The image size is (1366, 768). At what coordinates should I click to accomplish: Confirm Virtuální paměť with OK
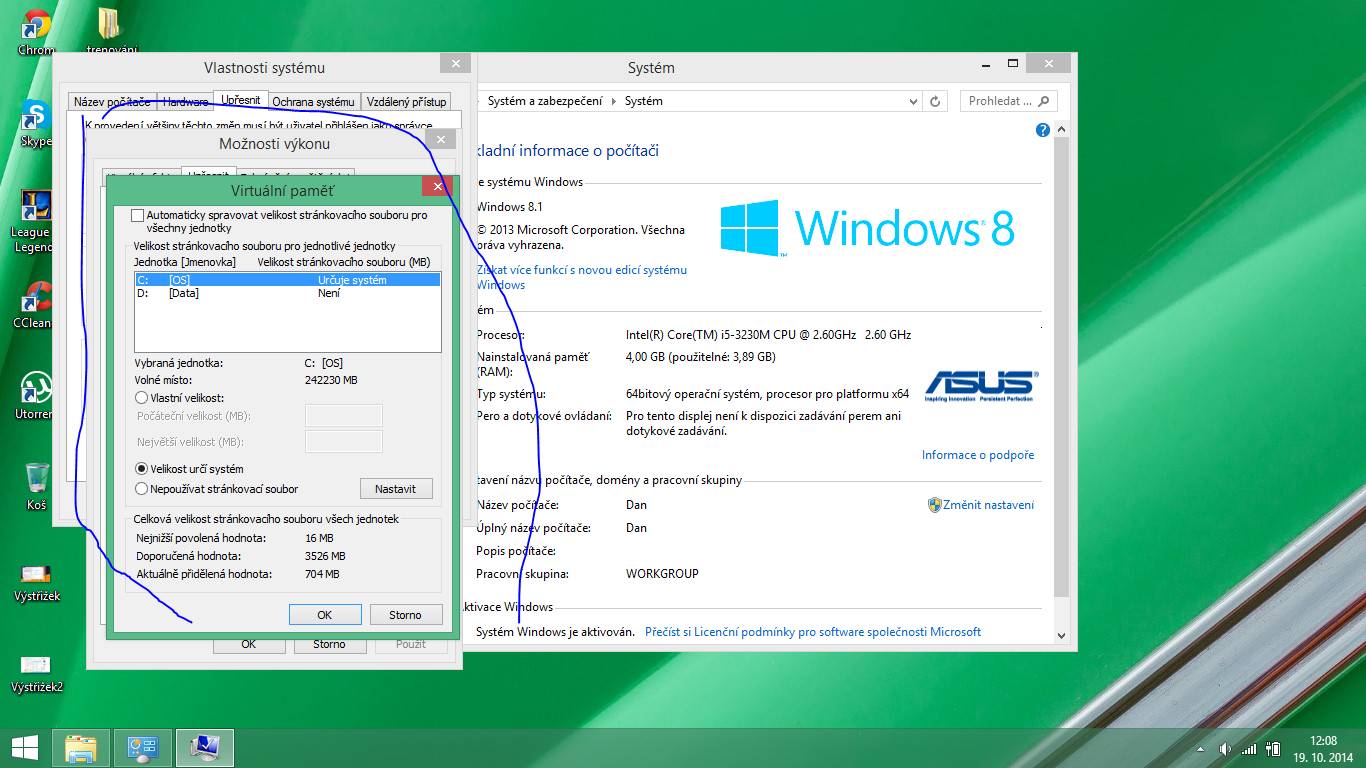tap(325, 615)
